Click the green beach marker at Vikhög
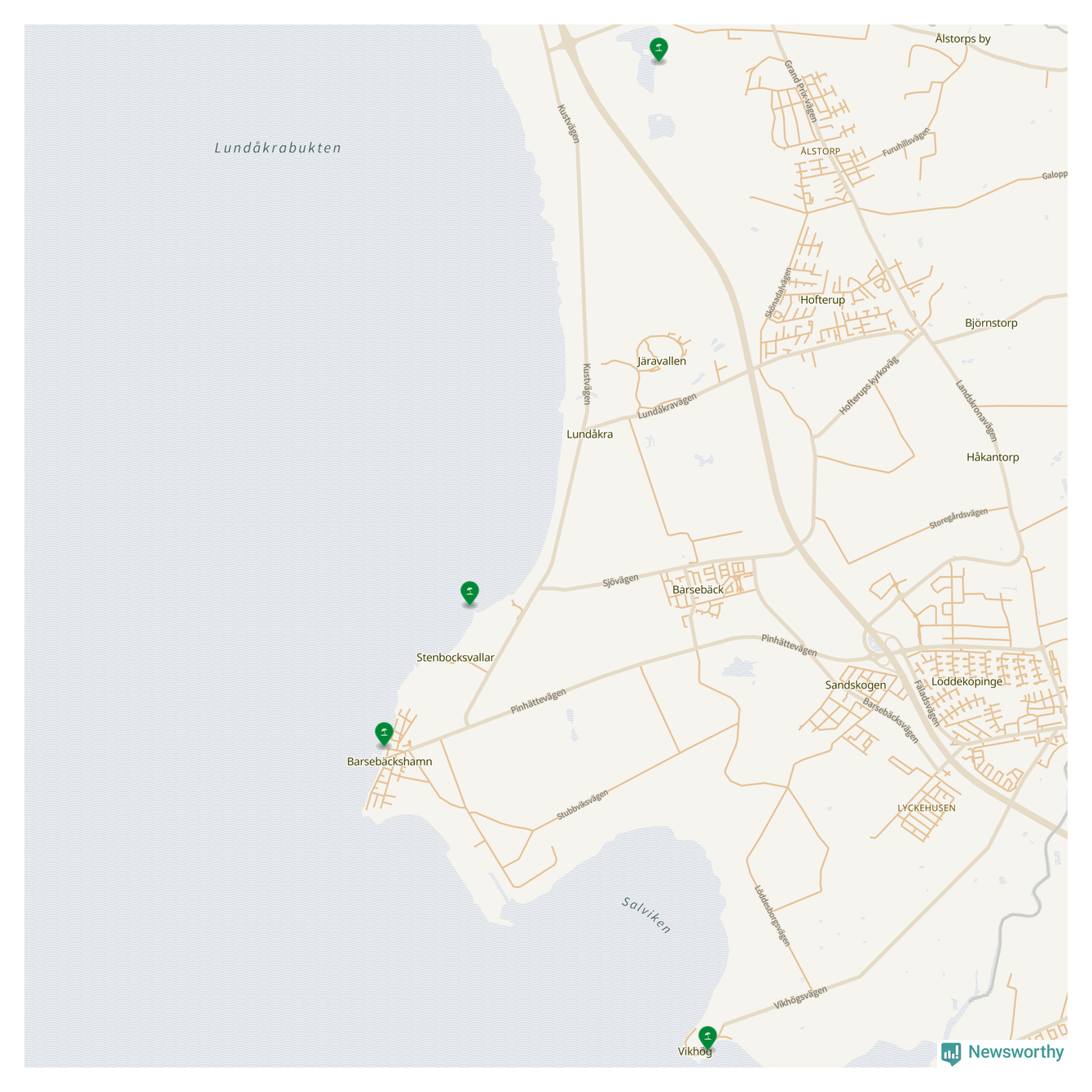 (707, 1038)
